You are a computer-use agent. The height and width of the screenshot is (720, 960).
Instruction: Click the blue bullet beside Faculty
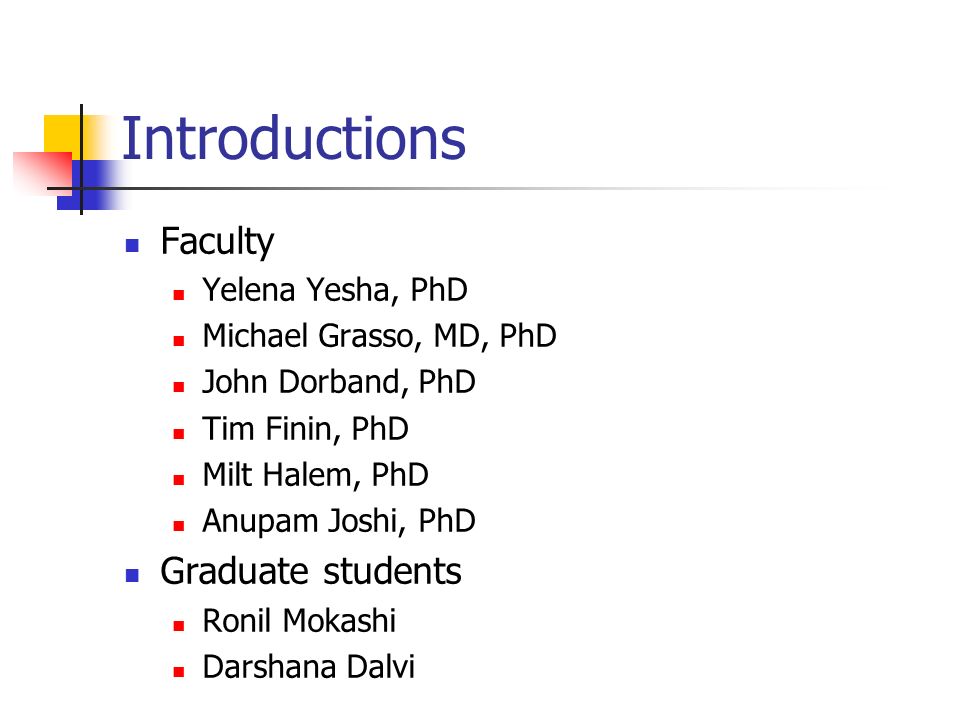pos(132,246)
